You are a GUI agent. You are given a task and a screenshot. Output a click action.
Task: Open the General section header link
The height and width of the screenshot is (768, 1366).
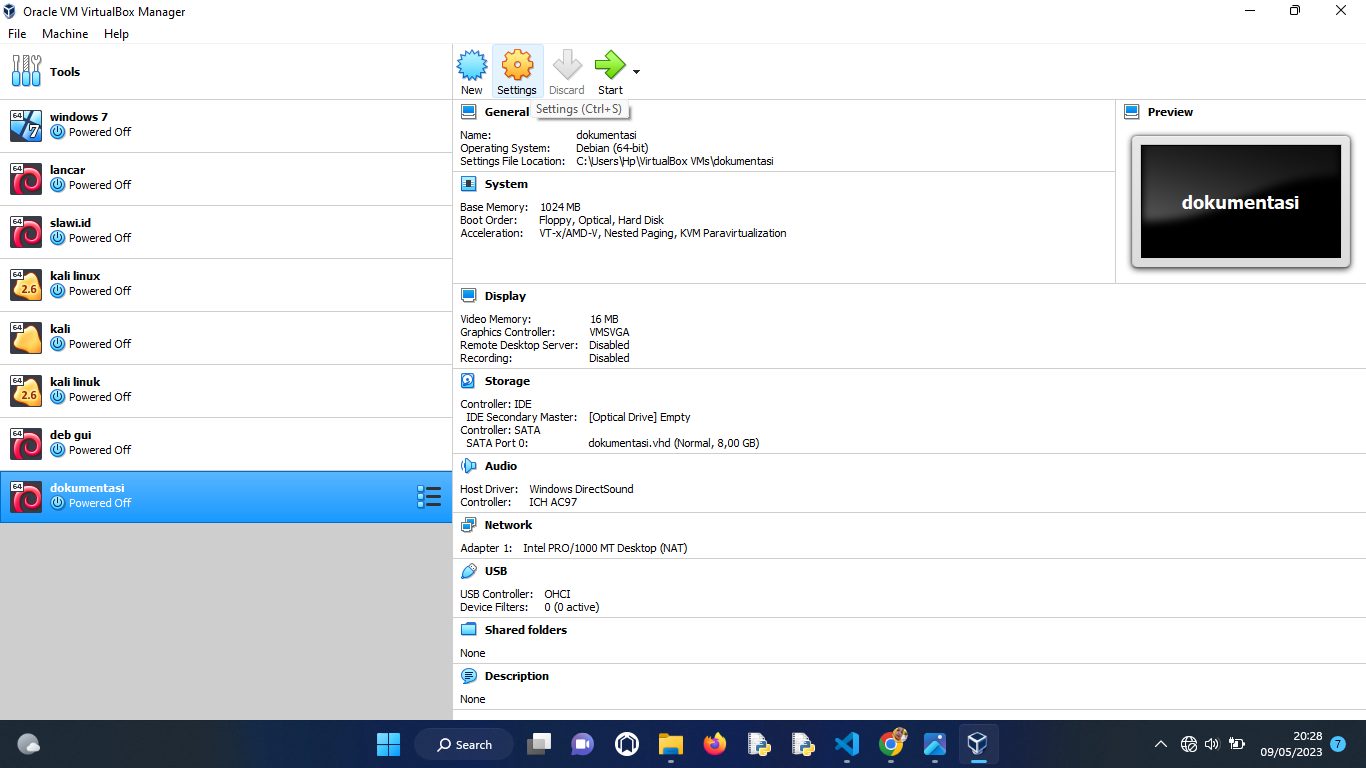507,112
